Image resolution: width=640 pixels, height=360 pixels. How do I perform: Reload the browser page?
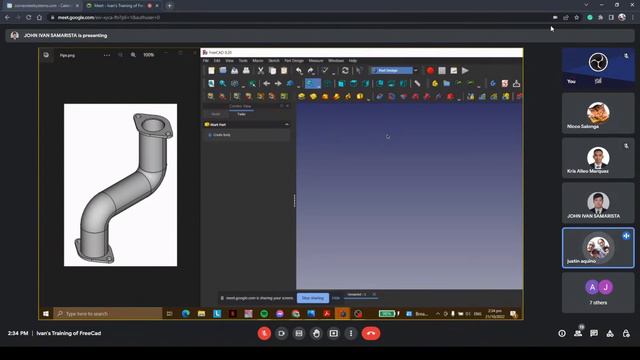[x=29, y=18]
